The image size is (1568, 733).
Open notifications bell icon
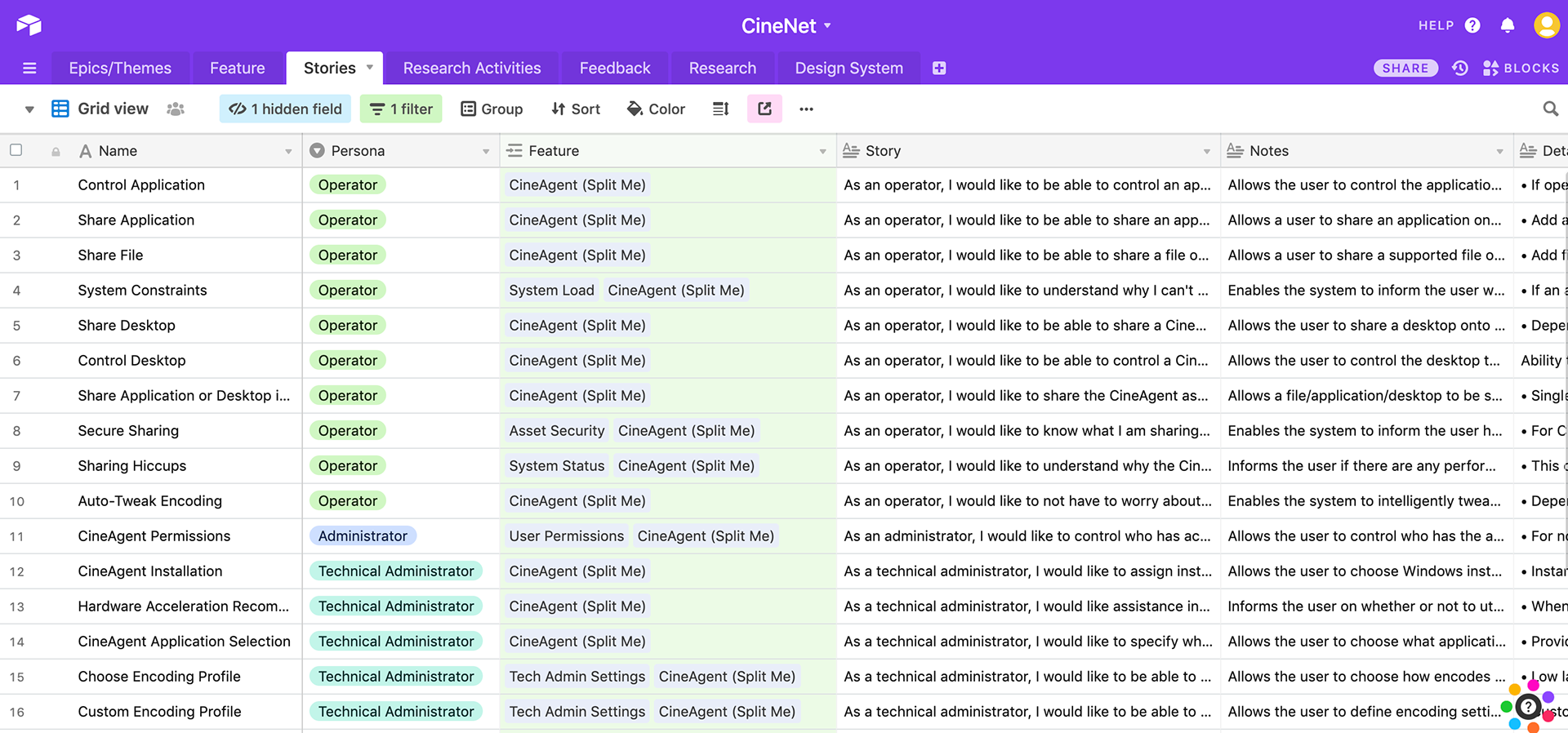[x=1508, y=25]
